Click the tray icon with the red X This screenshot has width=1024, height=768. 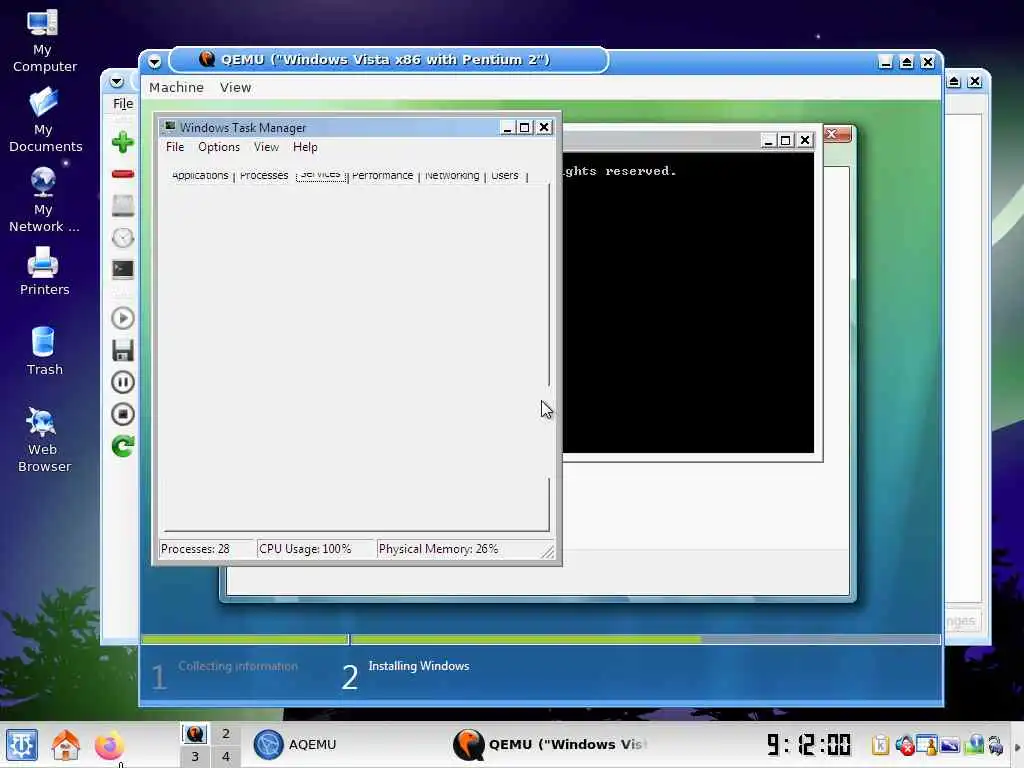click(904, 744)
